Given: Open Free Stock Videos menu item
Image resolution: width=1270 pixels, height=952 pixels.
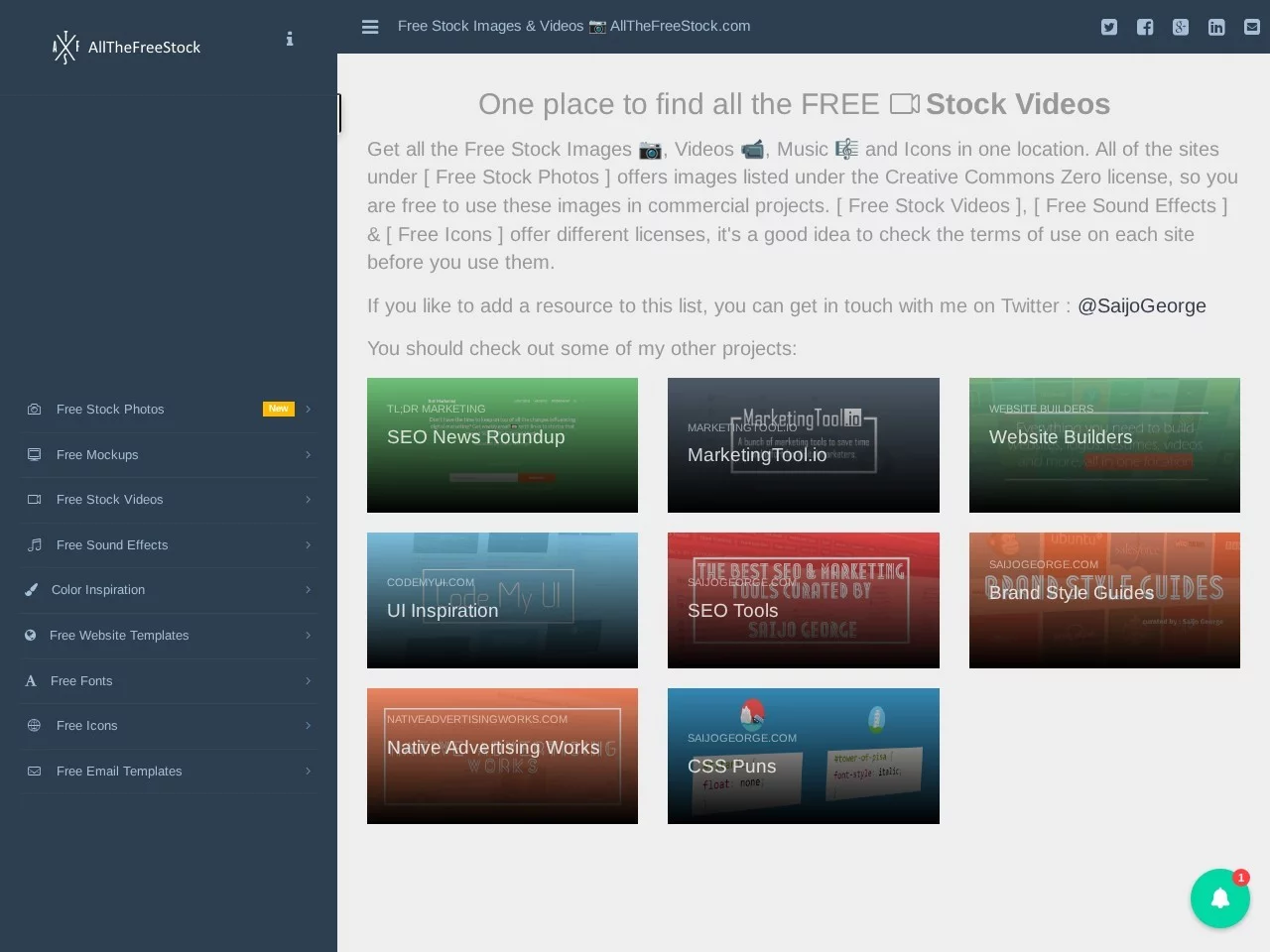Looking at the screenshot, I should 109,500.
